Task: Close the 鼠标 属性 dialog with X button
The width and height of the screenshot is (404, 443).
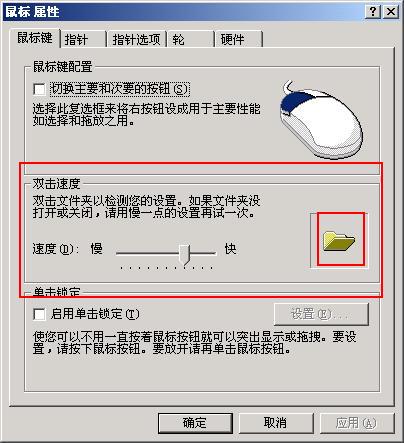Action: [x=391, y=12]
